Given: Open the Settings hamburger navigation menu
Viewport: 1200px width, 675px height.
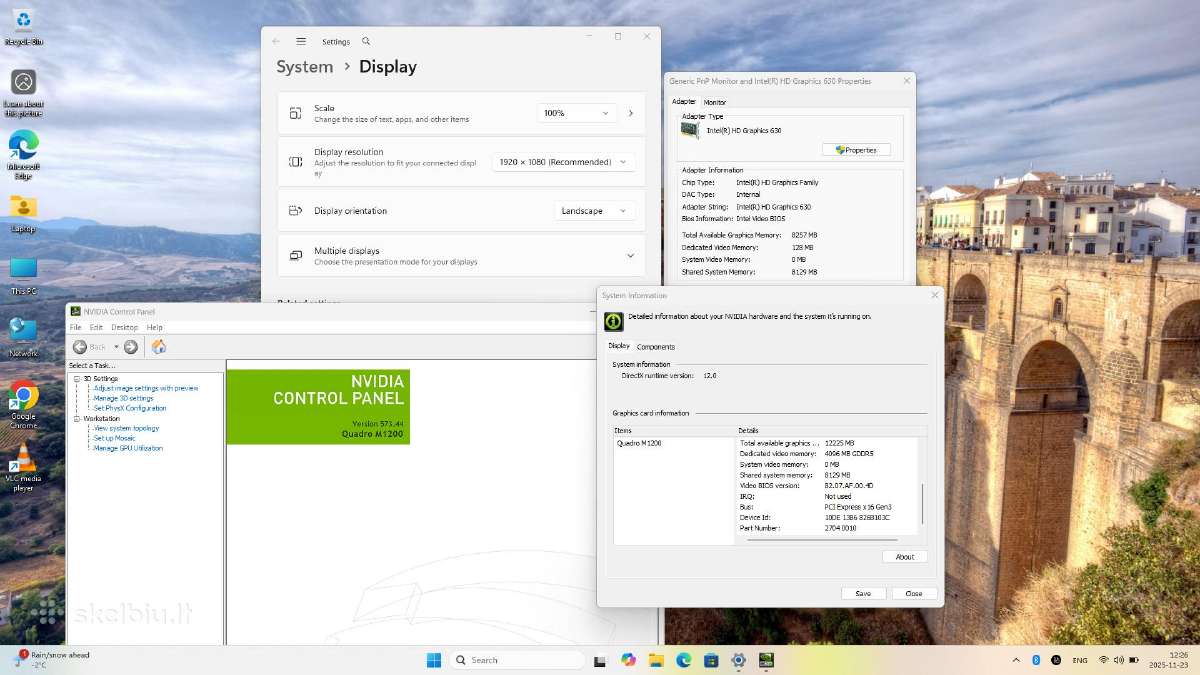Looking at the screenshot, I should point(300,42).
